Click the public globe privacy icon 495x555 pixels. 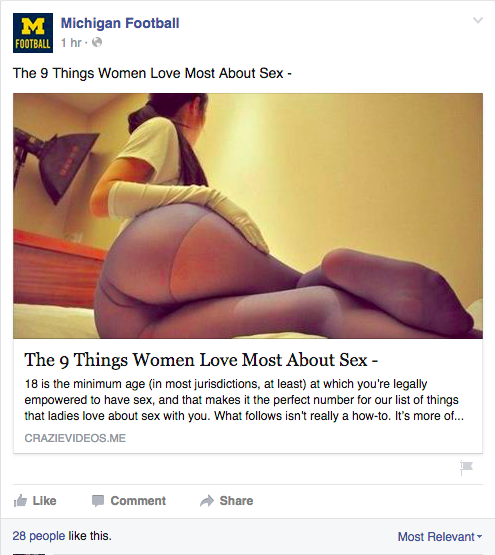pyautogui.click(x=97, y=42)
